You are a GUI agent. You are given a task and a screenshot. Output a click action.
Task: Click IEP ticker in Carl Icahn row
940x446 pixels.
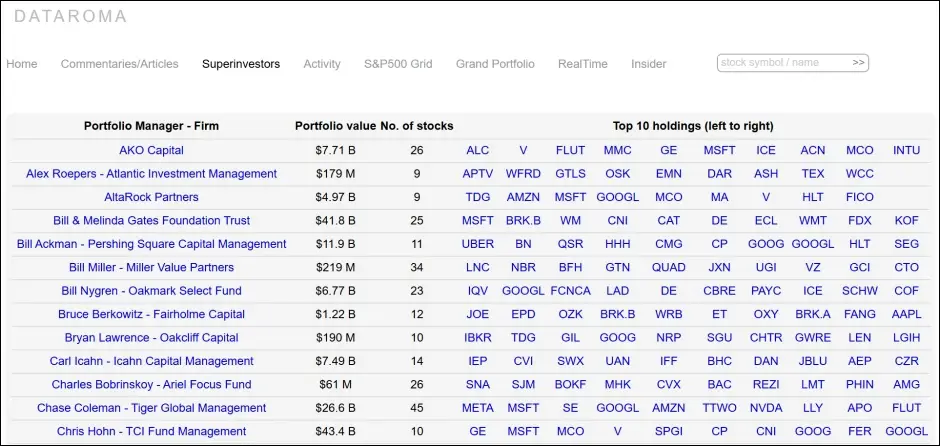pyautogui.click(x=478, y=361)
